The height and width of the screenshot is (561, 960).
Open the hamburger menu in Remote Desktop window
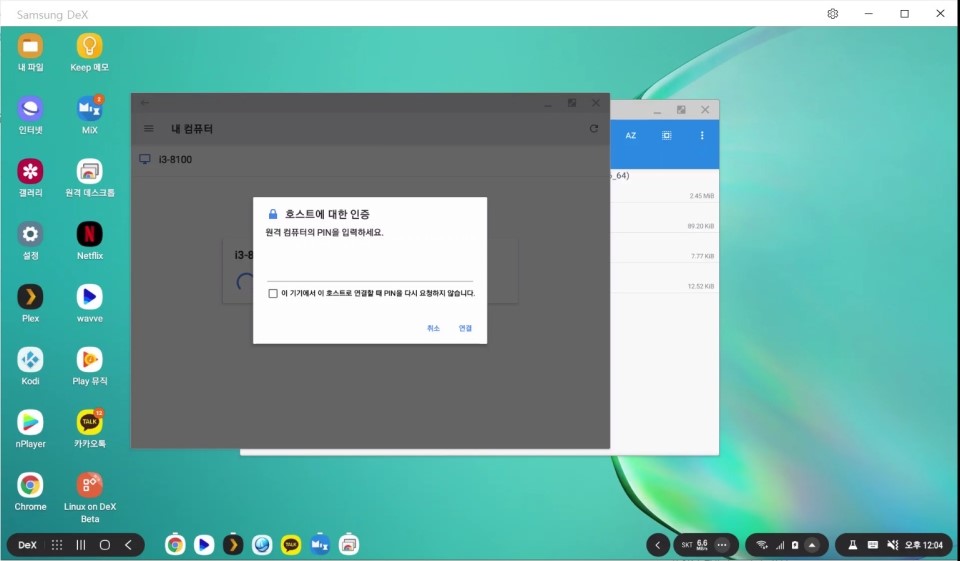click(x=149, y=129)
